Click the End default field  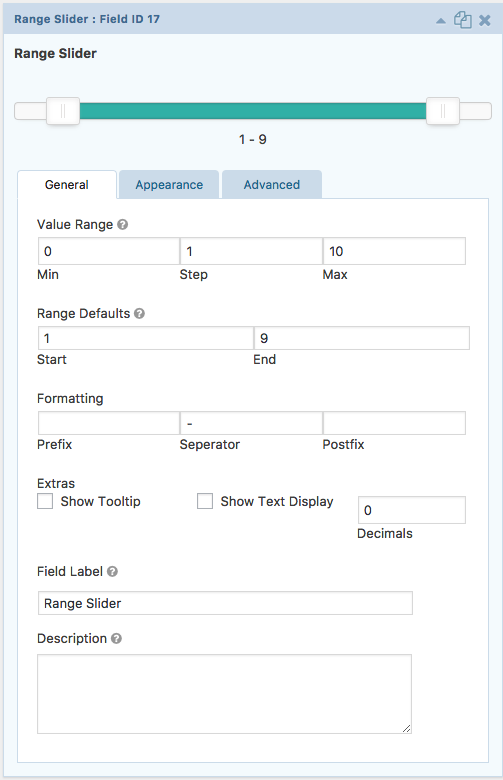coord(362,338)
